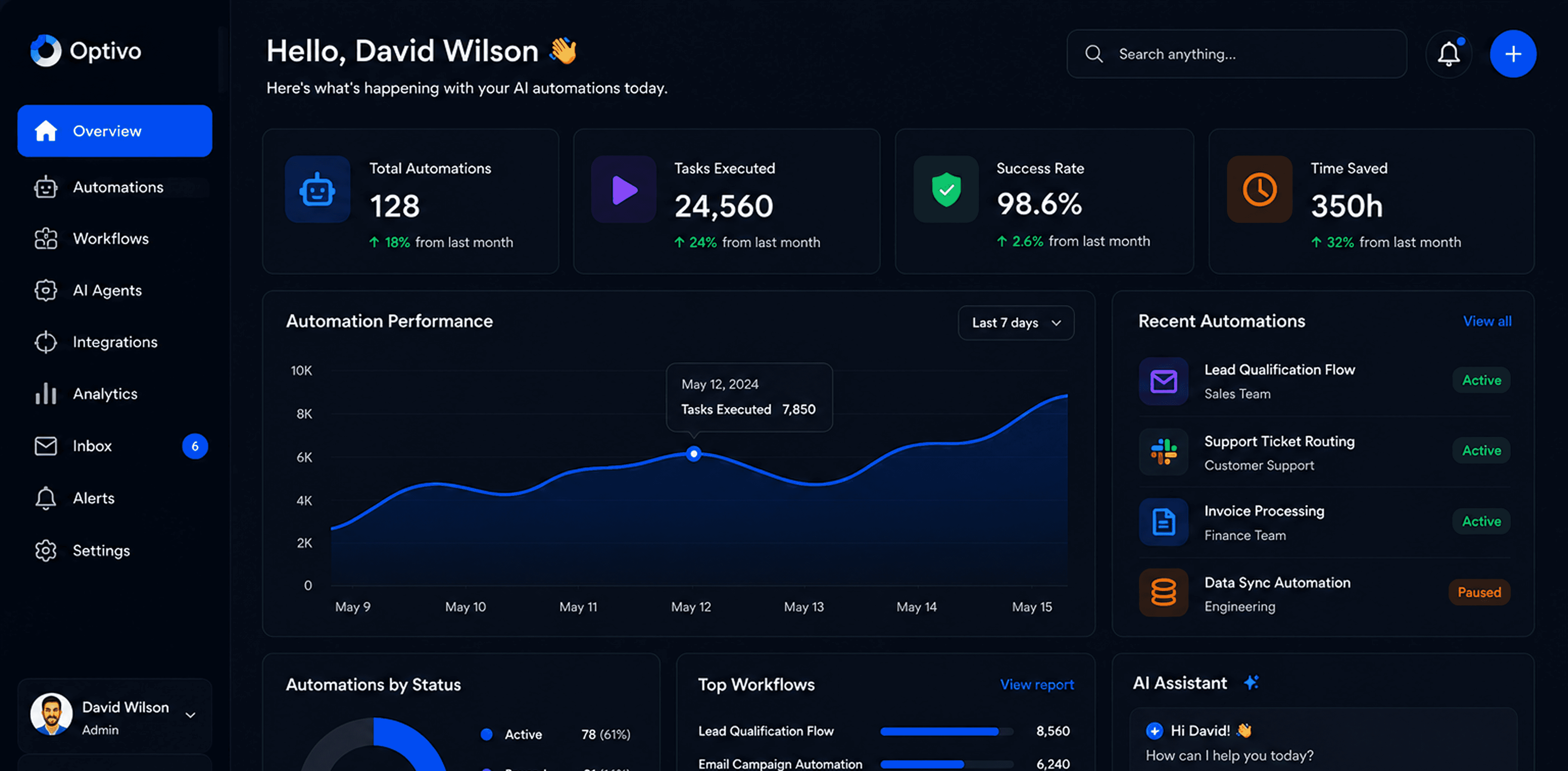Screen dimensions: 1568x771
Task: Click the Invoice Processing document icon
Action: 1163,522
